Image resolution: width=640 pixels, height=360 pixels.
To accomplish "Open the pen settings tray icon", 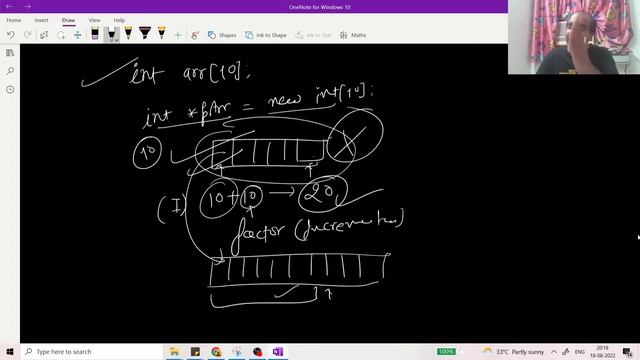I will (x=566, y=351).
